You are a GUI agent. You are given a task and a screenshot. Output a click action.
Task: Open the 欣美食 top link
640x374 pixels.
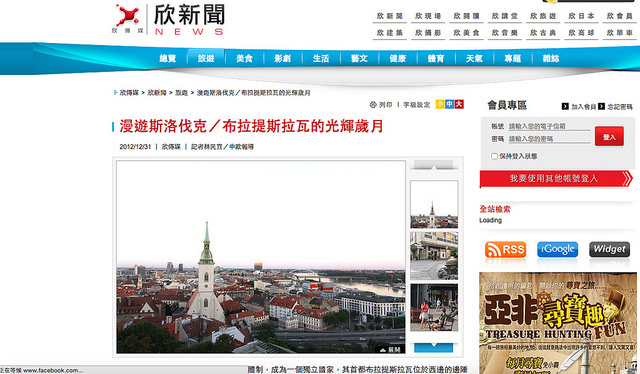(x=466, y=33)
